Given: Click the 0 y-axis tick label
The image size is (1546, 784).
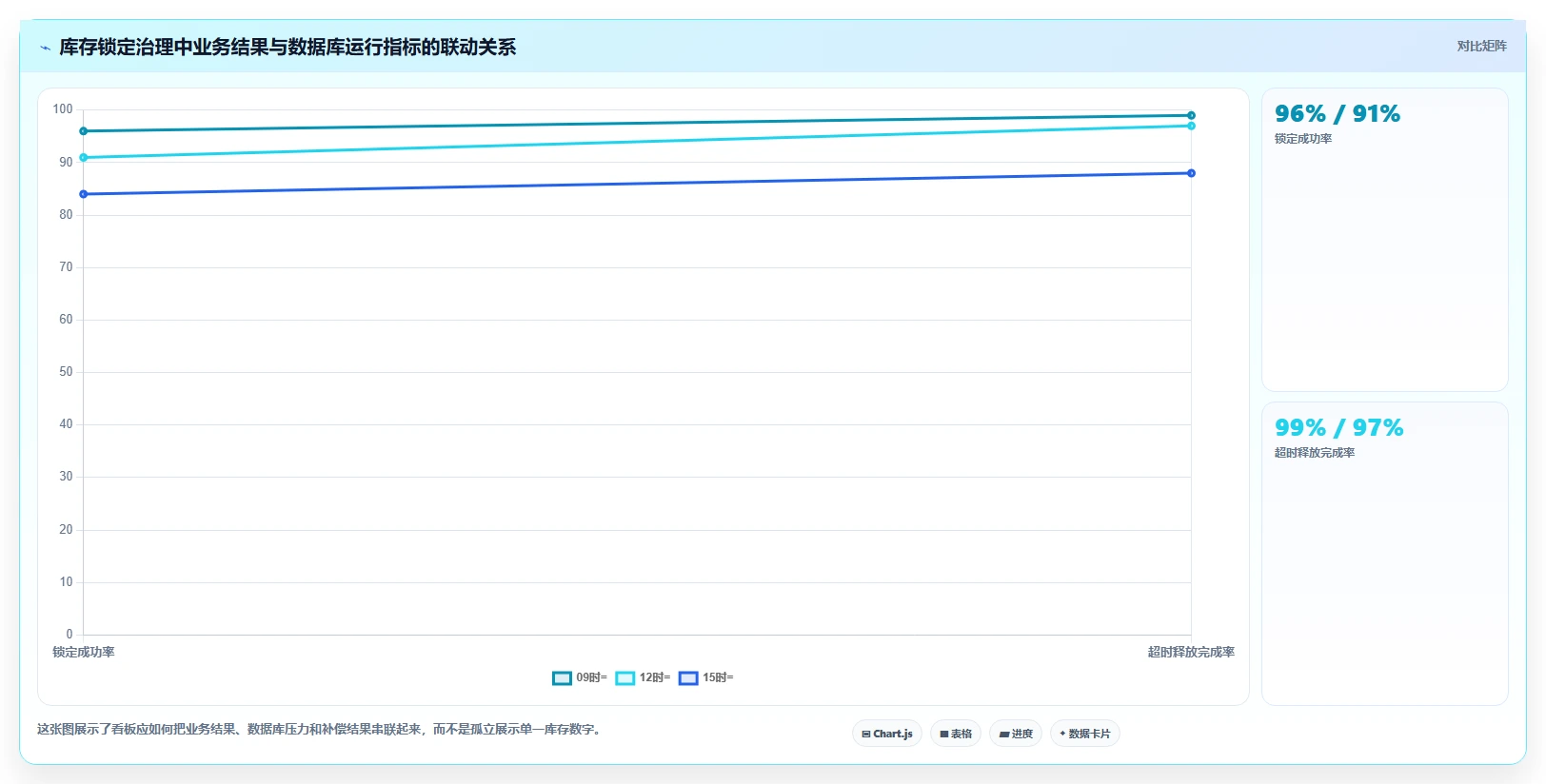Looking at the screenshot, I should 69,635.
